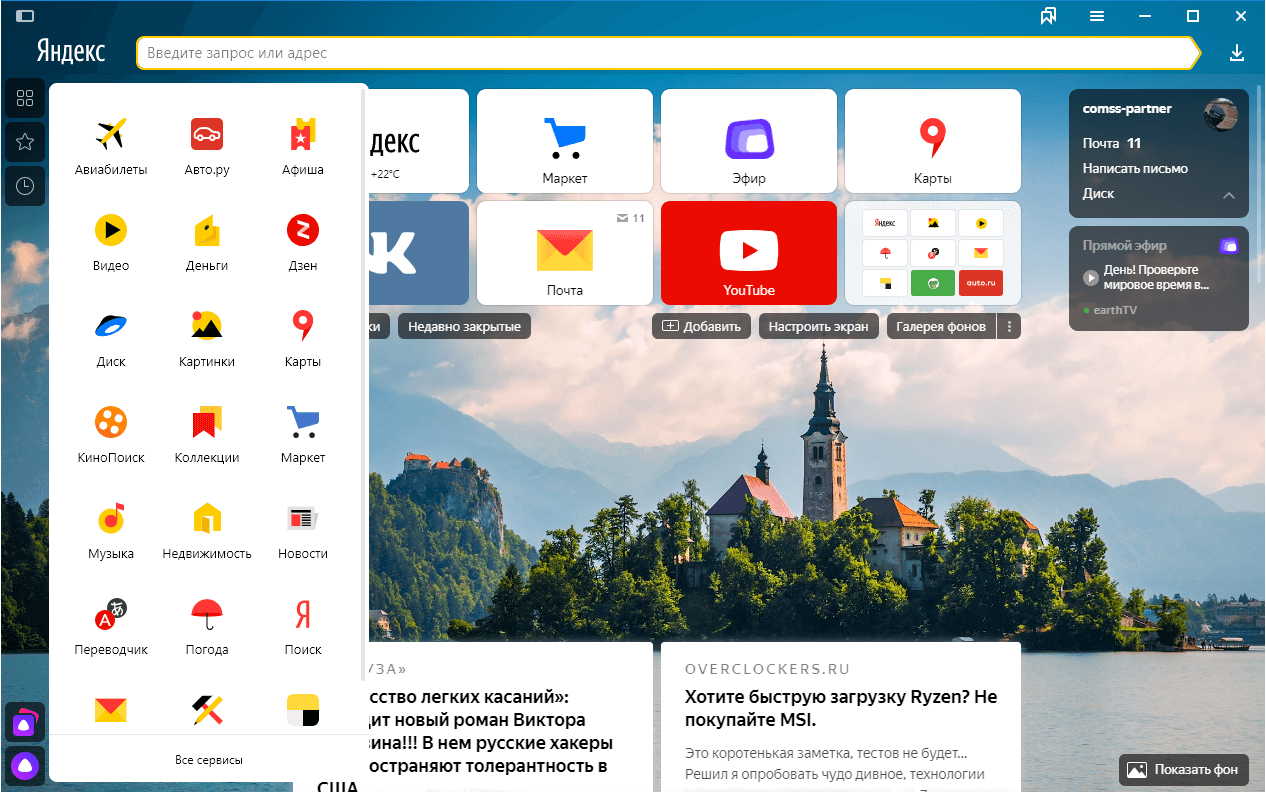Toggle the services grid in the sidebar

tap(25, 98)
